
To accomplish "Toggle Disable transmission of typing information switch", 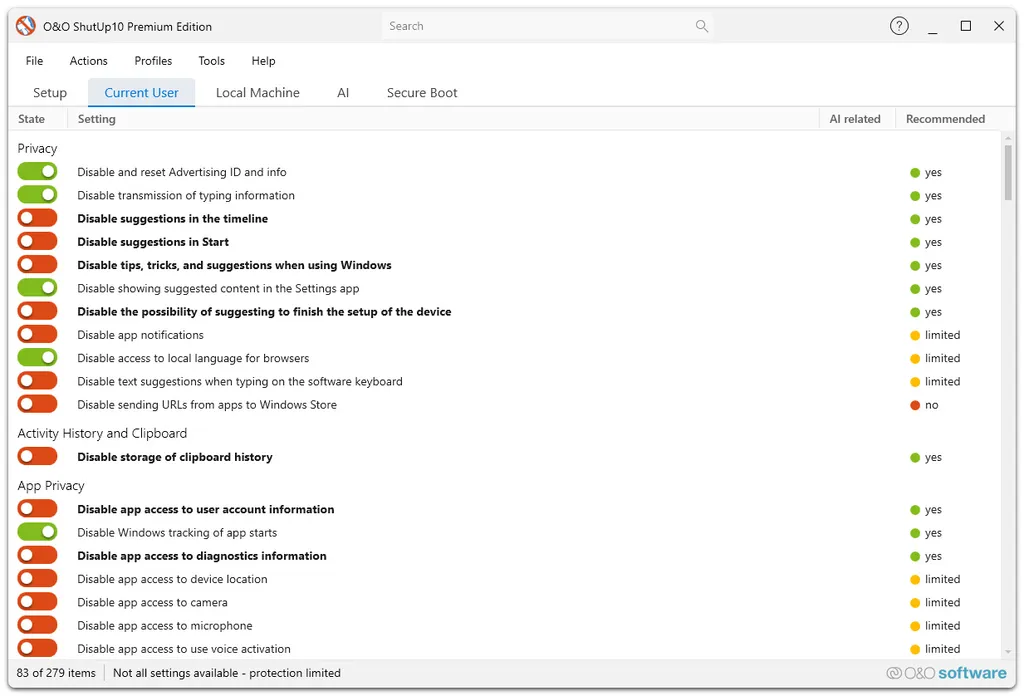I will pyautogui.click(x=37, y=195).
